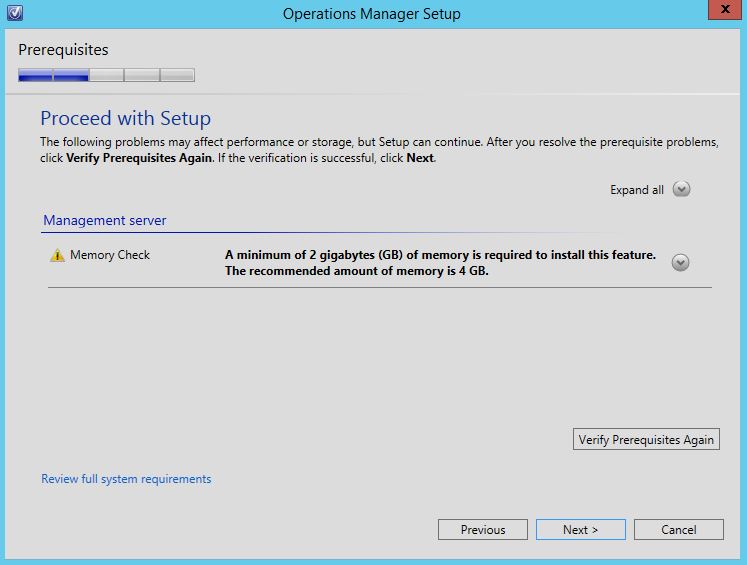
Task: Click the last empty progress bar segment
Action: pyautogui.click(x=177, y=75)
